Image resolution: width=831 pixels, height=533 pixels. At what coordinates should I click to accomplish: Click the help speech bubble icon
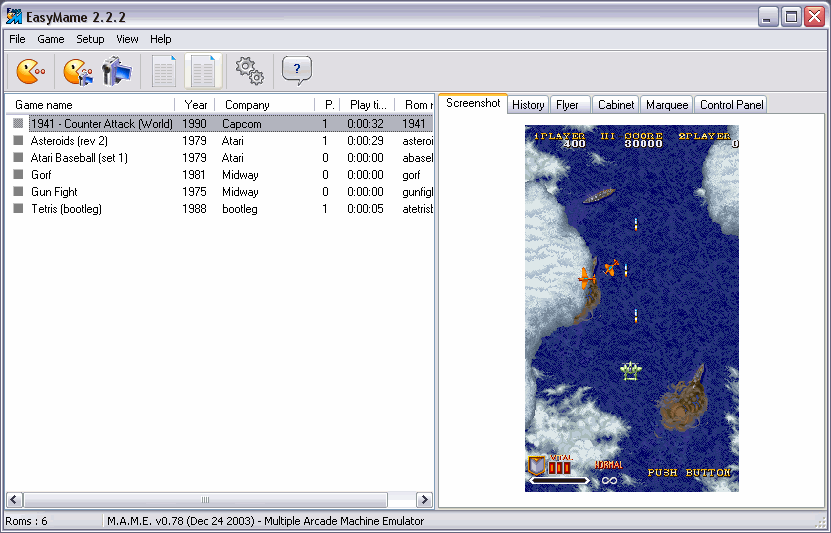[297, 70]
